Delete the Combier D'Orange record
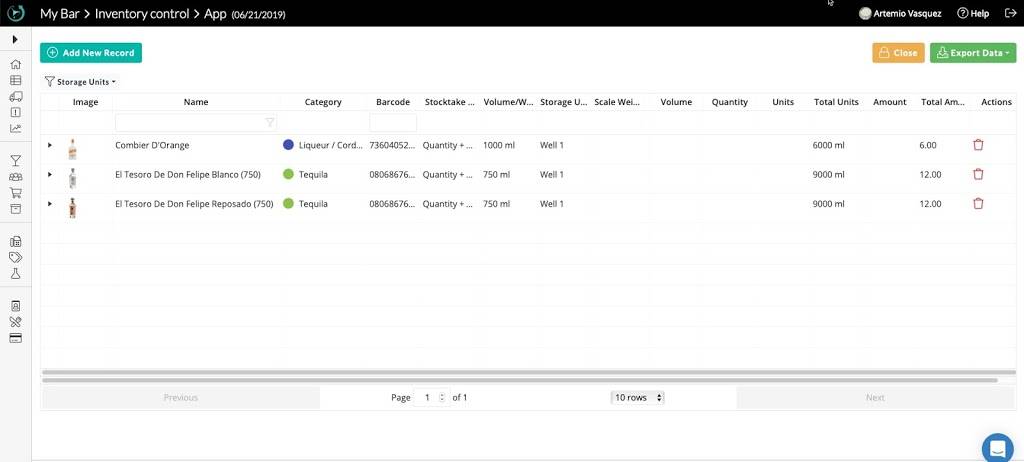 (x=978, y=145)
